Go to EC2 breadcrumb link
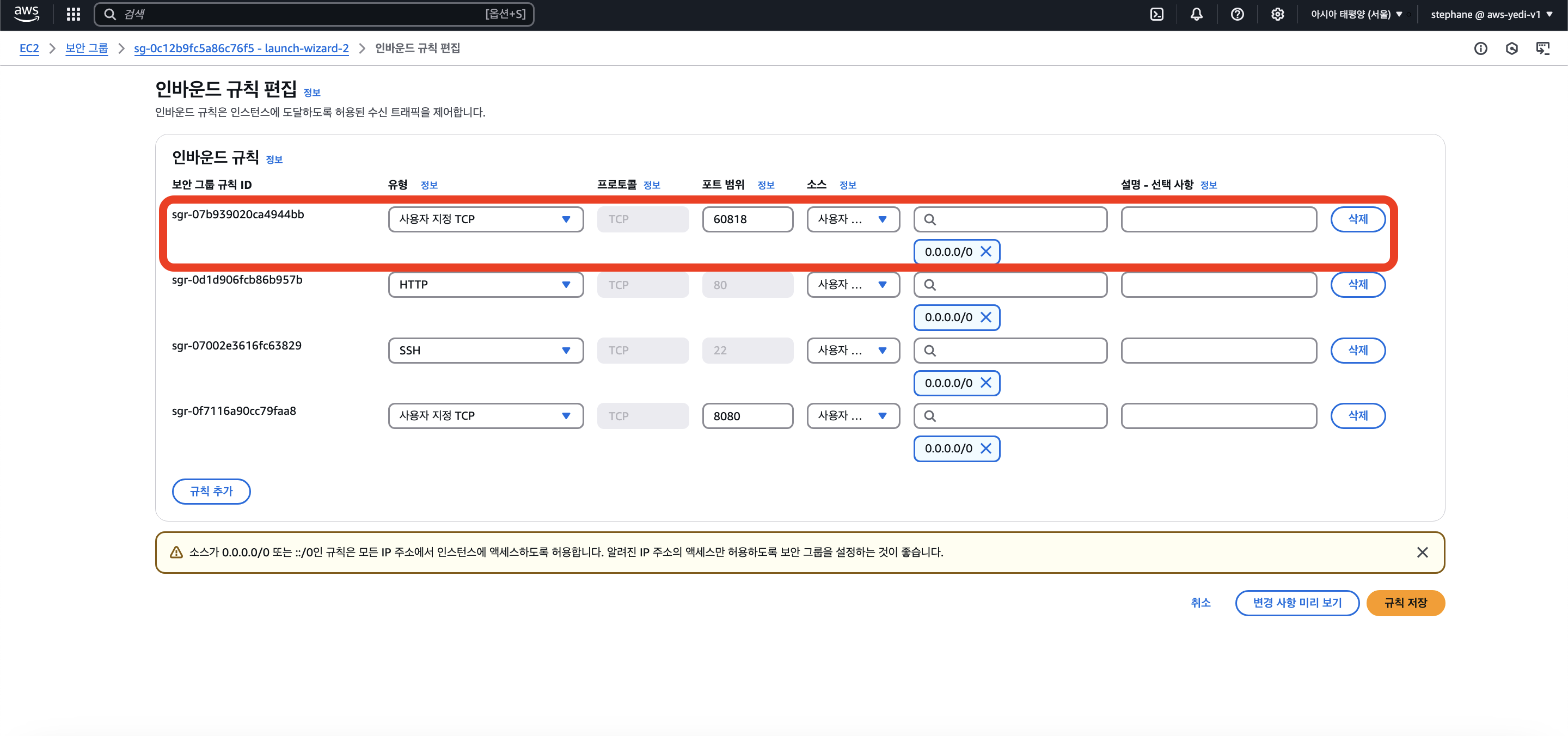This screenshot has height=736, width=1568. (x=29, y=48)
